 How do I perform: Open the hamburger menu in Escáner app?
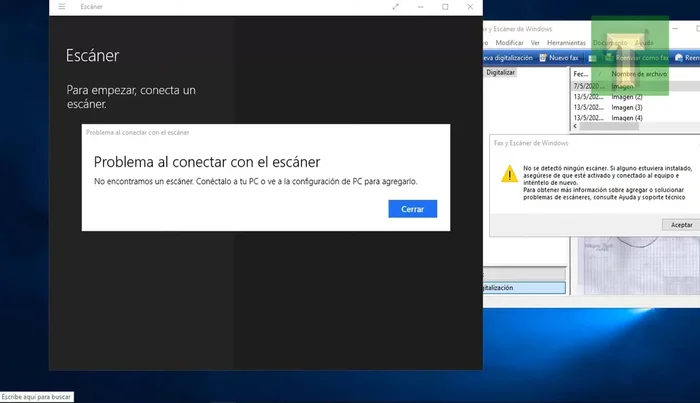pos(62,7)
